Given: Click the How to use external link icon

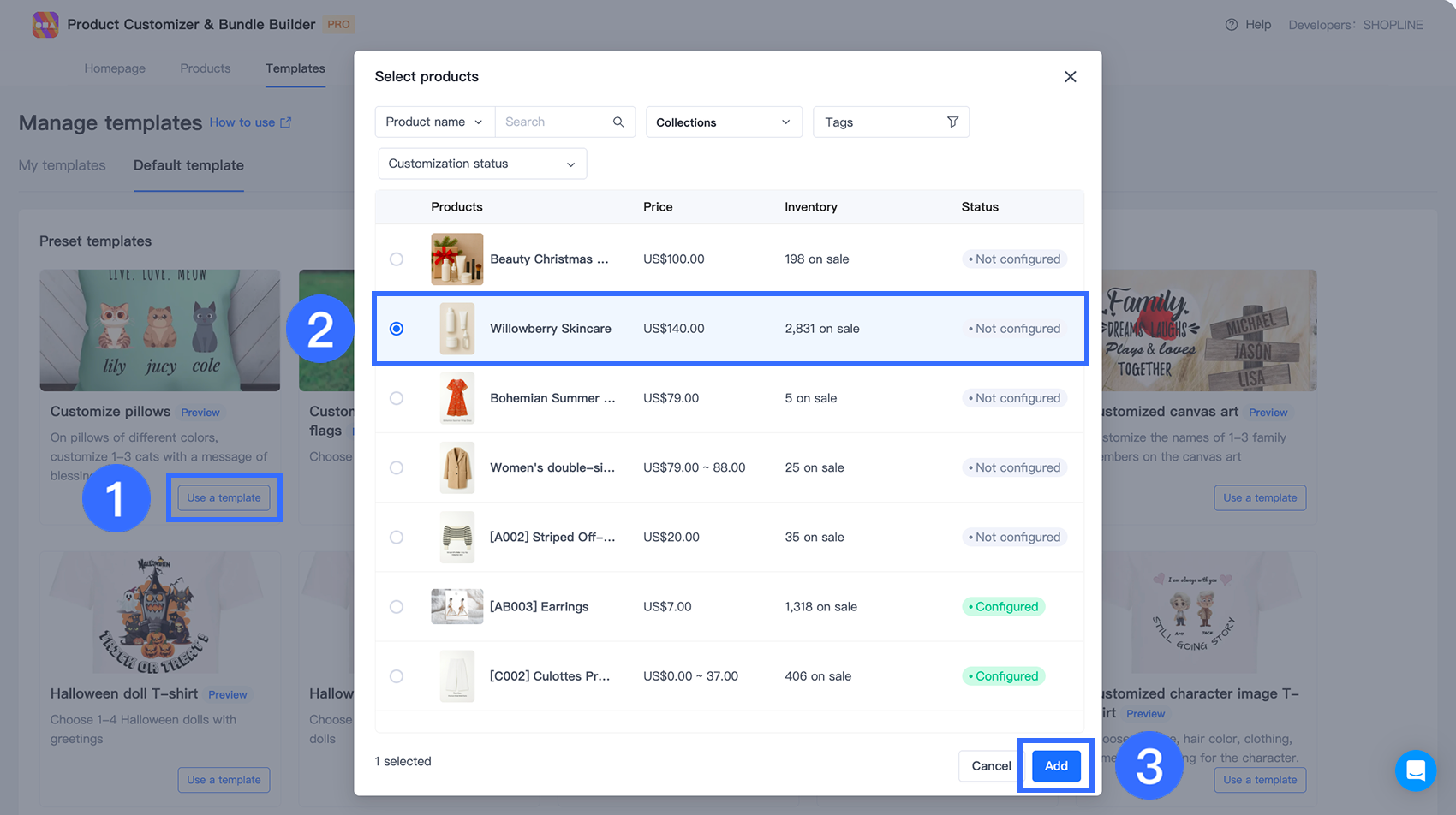Looking at the screenshot, I should pyautogui.click(x=285, y=122).
